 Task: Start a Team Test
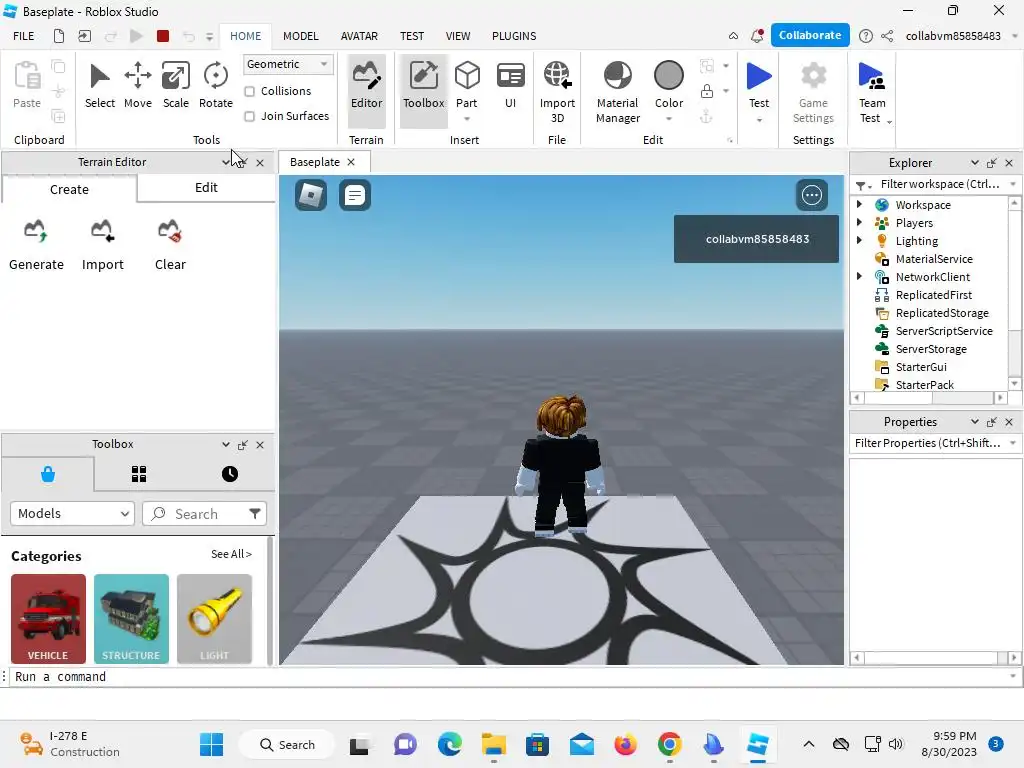pyautogui.click(x=872, y=91)
